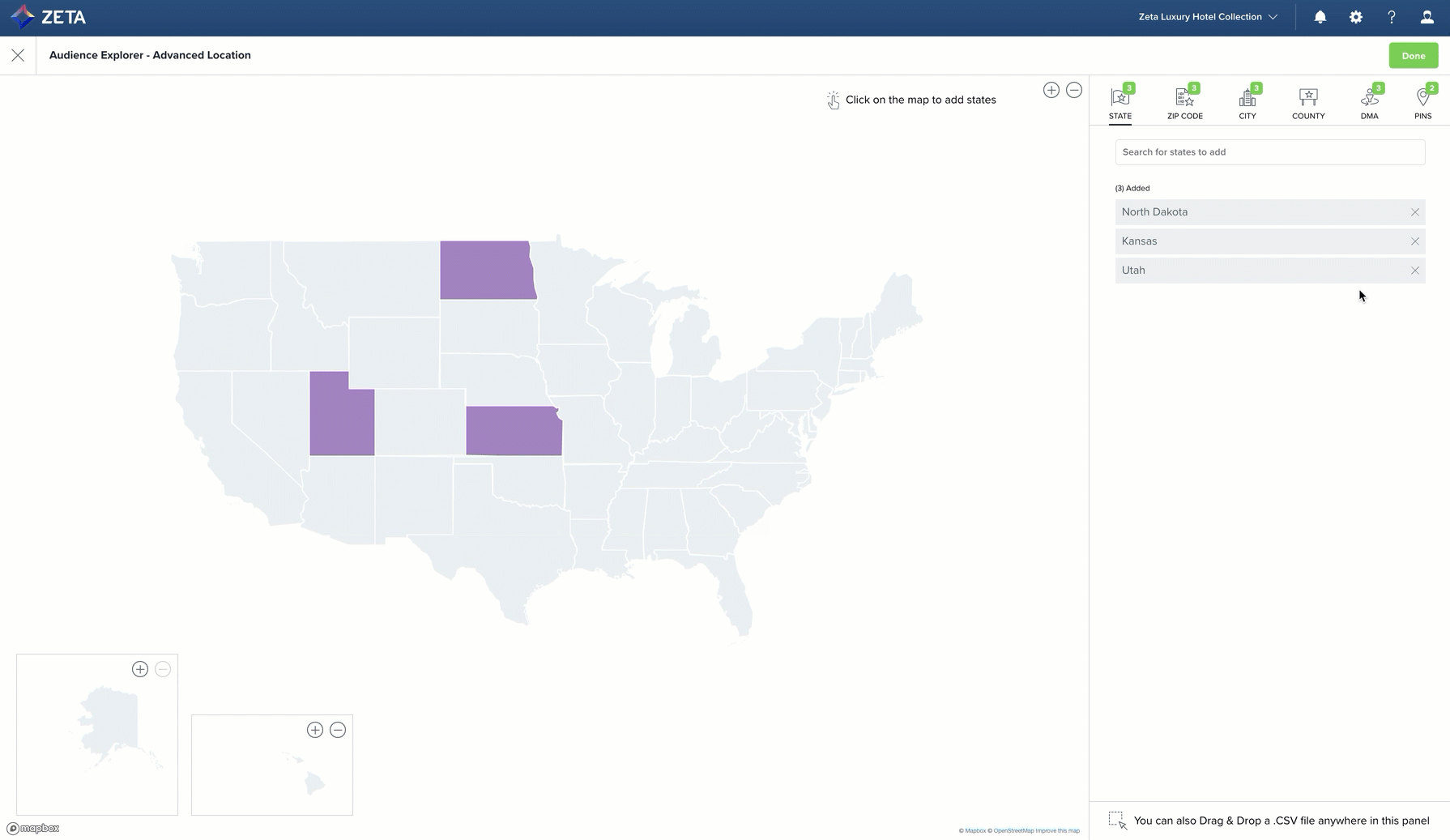Expand the Zeta Luxury Hotel Collection dropdown
Screen dimensions: 1450x840
(x=1207, y=17)
